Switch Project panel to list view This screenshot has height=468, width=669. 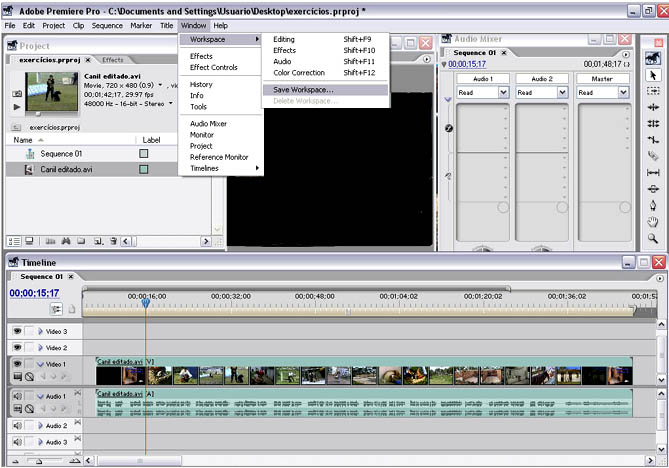(x=14, y=241)
